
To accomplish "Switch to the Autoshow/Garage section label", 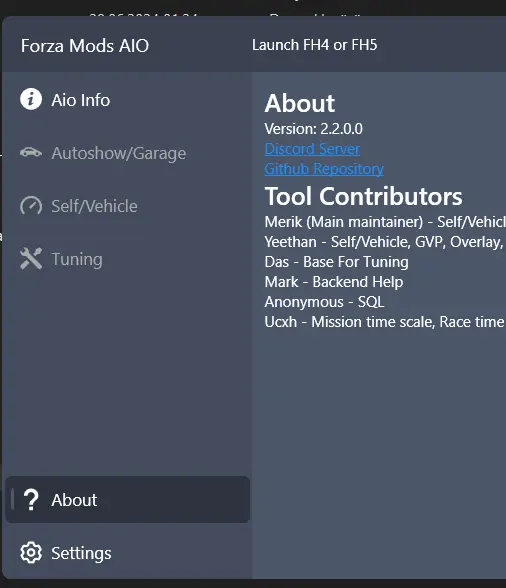I will pyautogui.click(x=119, y=153).
